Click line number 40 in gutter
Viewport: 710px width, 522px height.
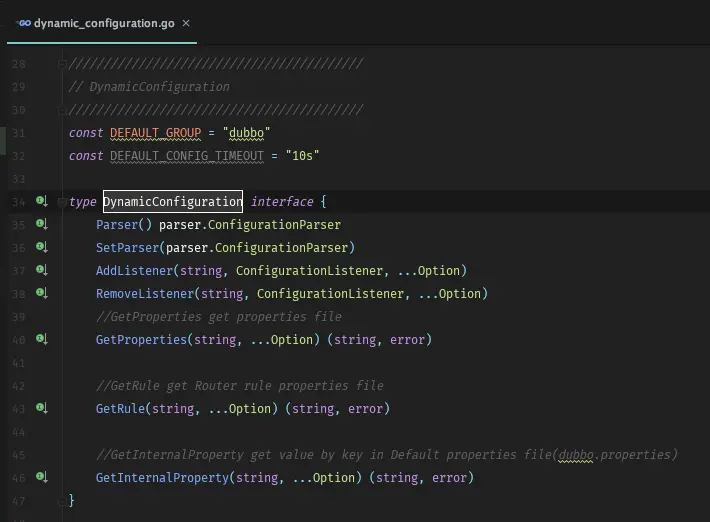[19, 340]
